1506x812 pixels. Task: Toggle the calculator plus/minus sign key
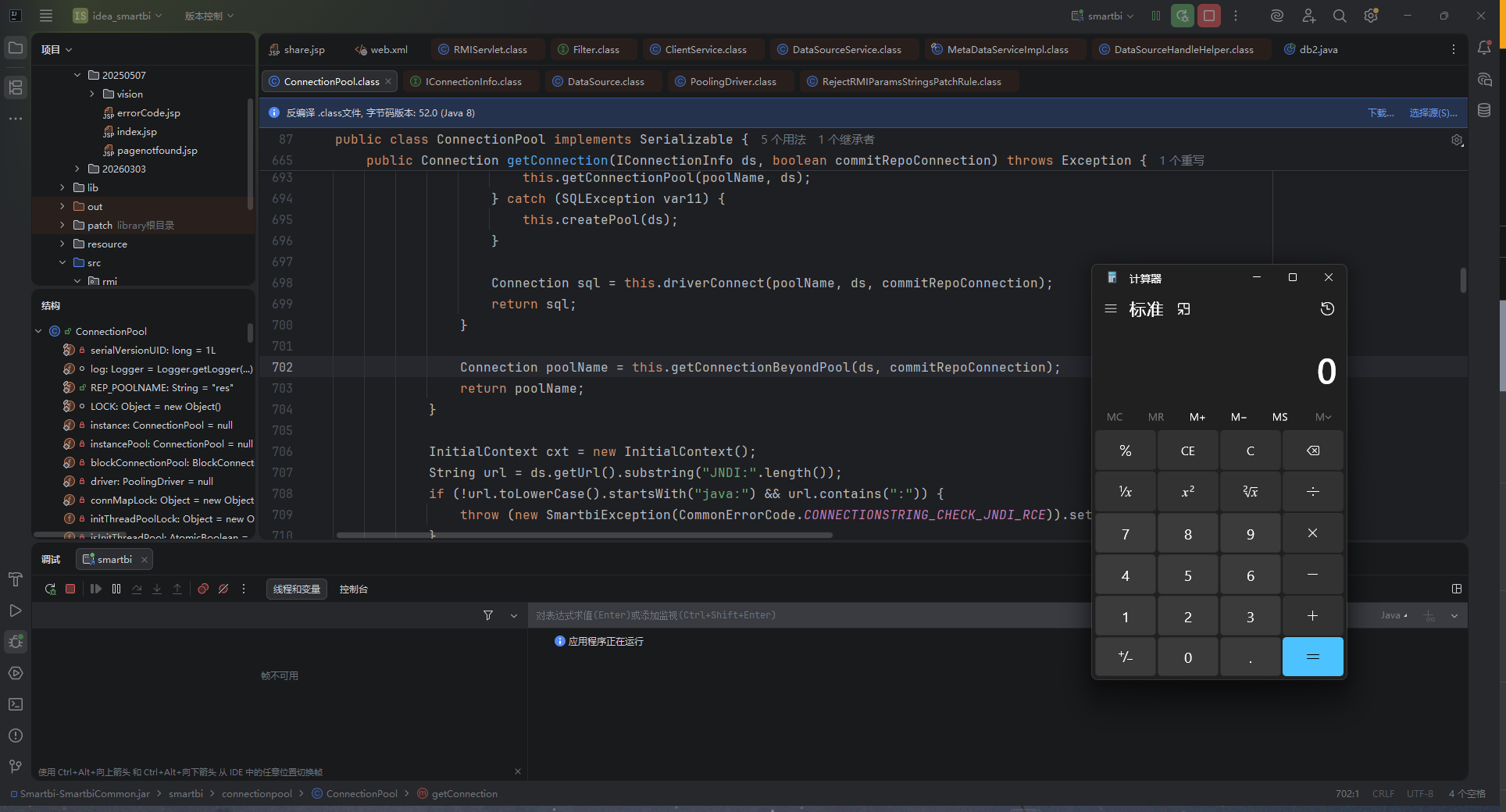click(x=1125, y=657)
